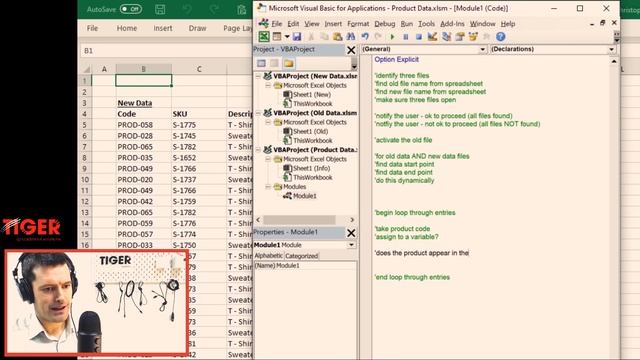
Task: Open the Object Browser toolbar icon
Action: [x=473, y=37]
